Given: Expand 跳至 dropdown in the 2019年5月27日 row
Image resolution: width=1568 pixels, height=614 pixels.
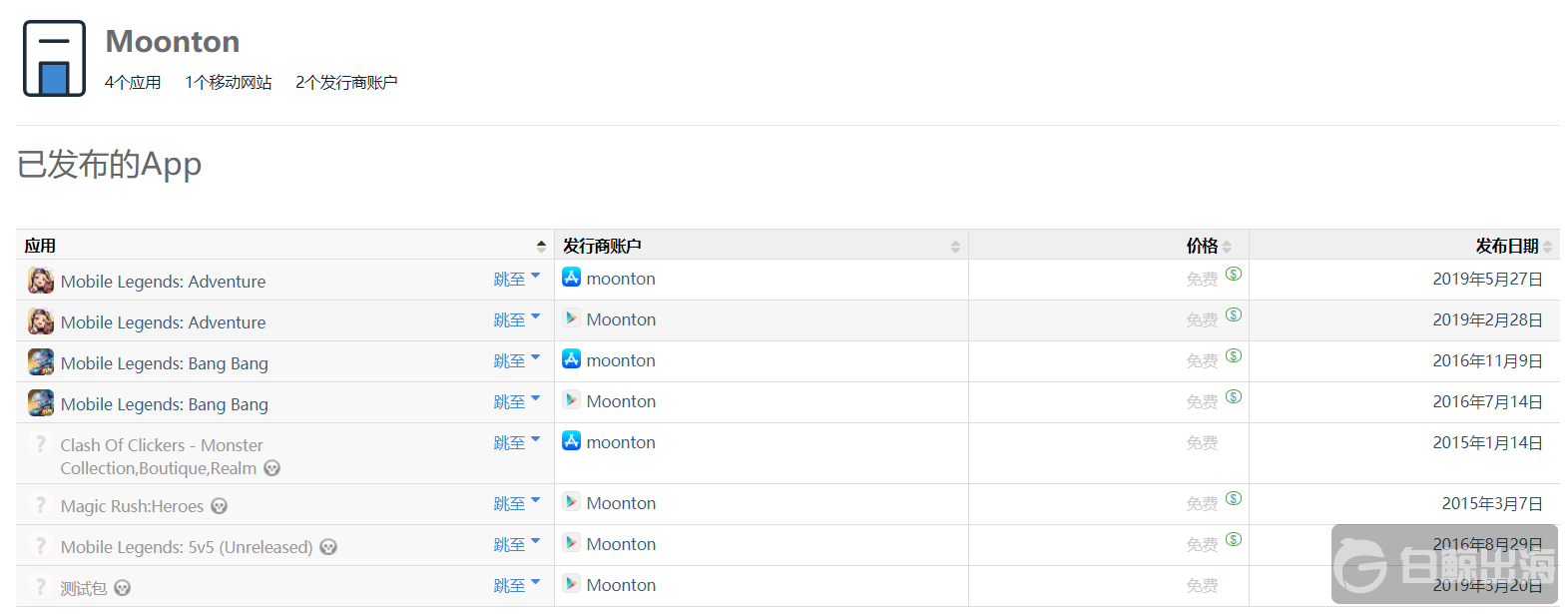Looking at the screenshot, I should coord(517,279).
